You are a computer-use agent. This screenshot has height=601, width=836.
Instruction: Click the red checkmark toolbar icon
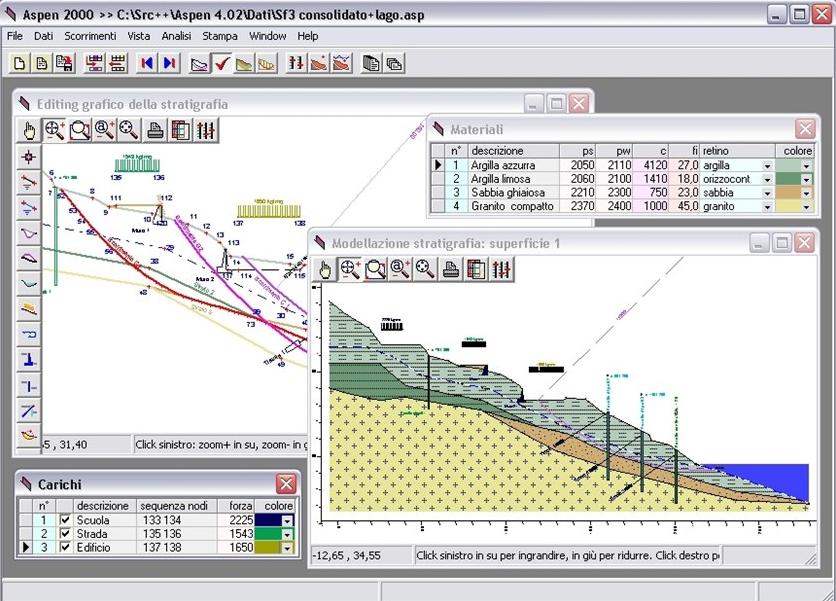222,63
